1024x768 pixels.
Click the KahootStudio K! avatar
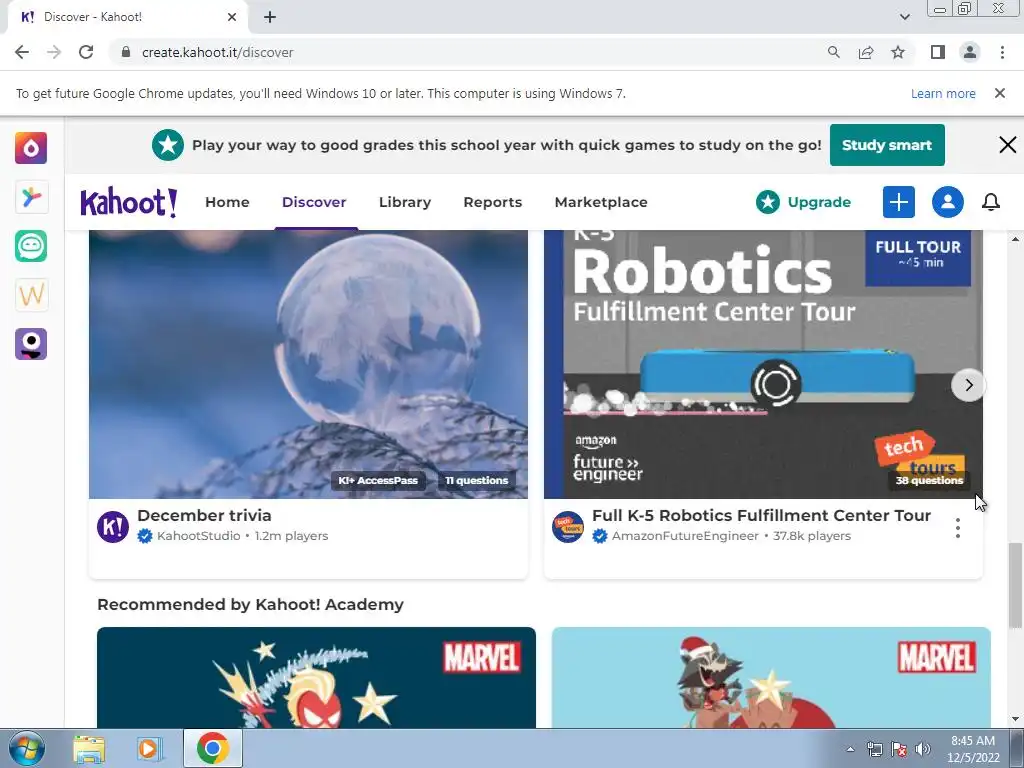(x=113, y=527)
